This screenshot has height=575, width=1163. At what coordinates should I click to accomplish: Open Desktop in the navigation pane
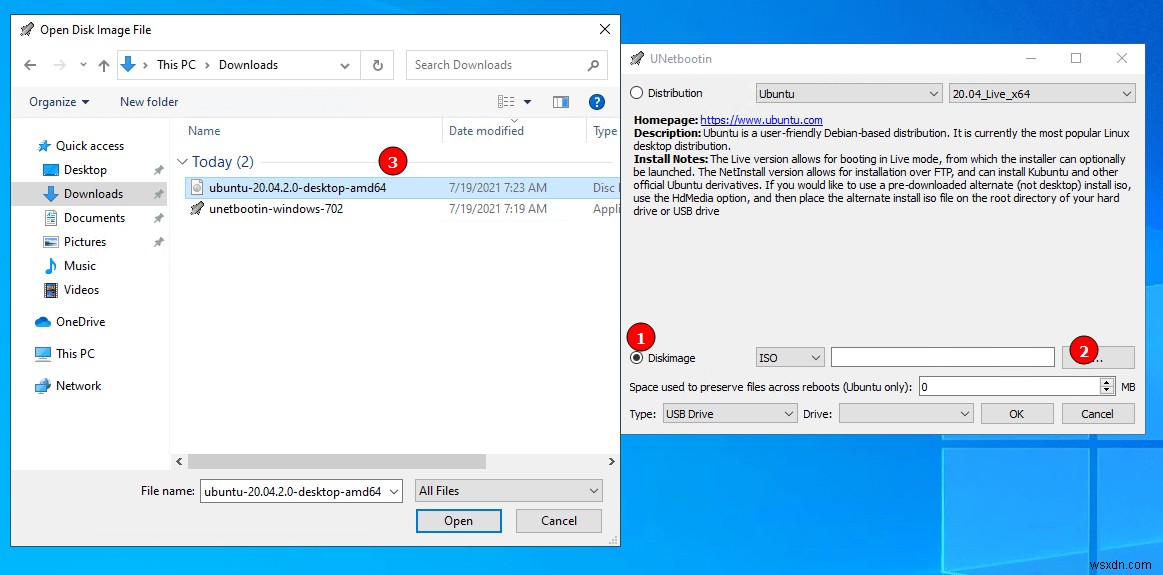point(85,170)
